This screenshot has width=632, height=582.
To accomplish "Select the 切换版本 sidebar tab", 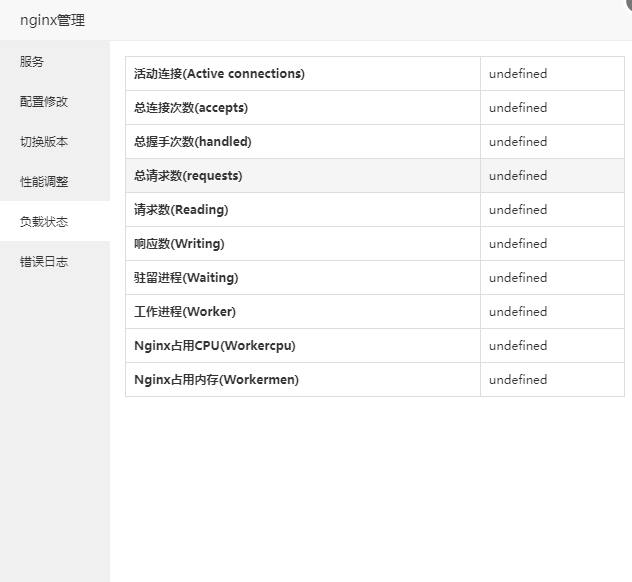I will point(44,142).
